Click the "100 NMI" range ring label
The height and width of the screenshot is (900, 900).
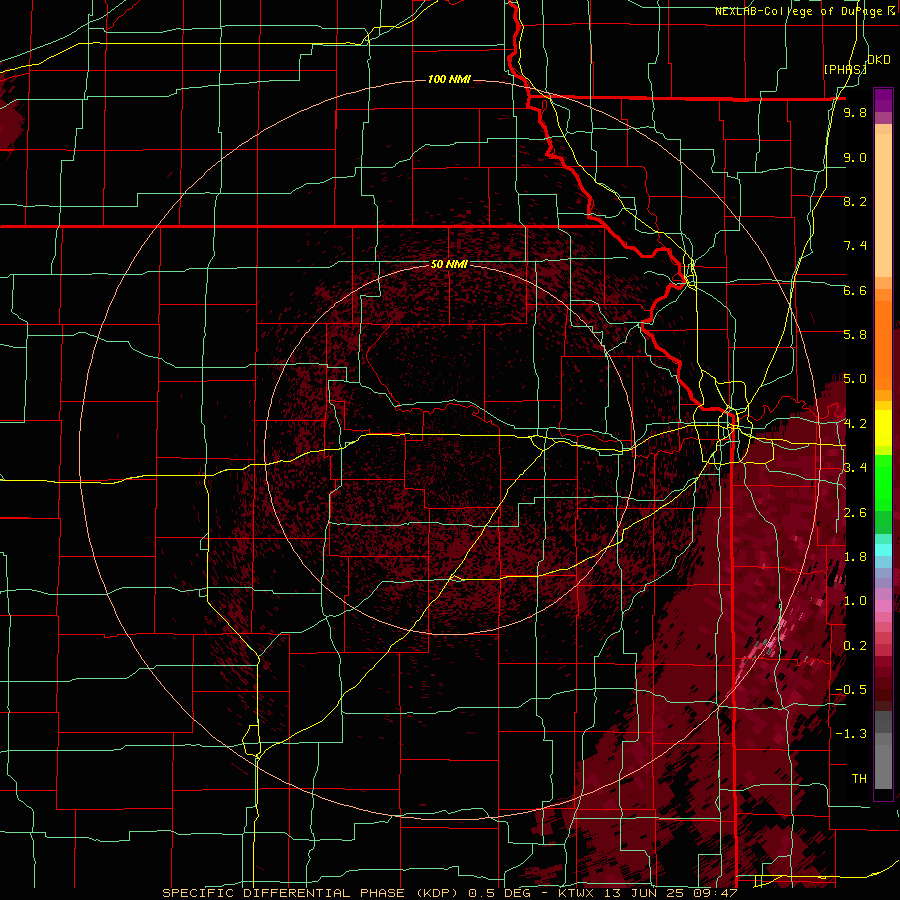[449, 79]
